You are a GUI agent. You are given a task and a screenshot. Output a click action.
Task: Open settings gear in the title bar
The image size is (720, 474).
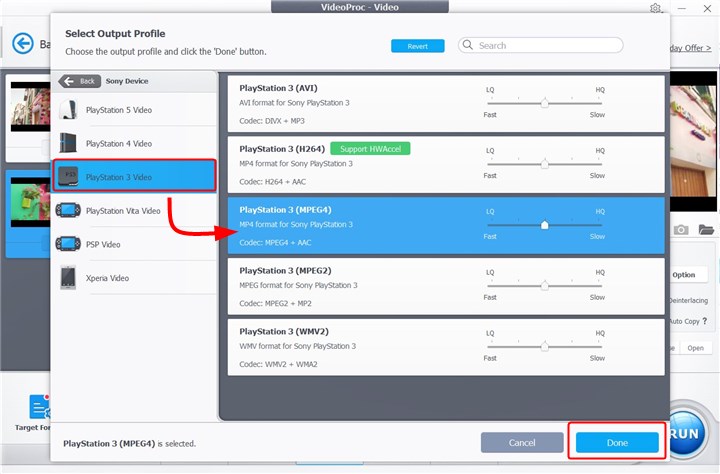[x=655, y=8]
